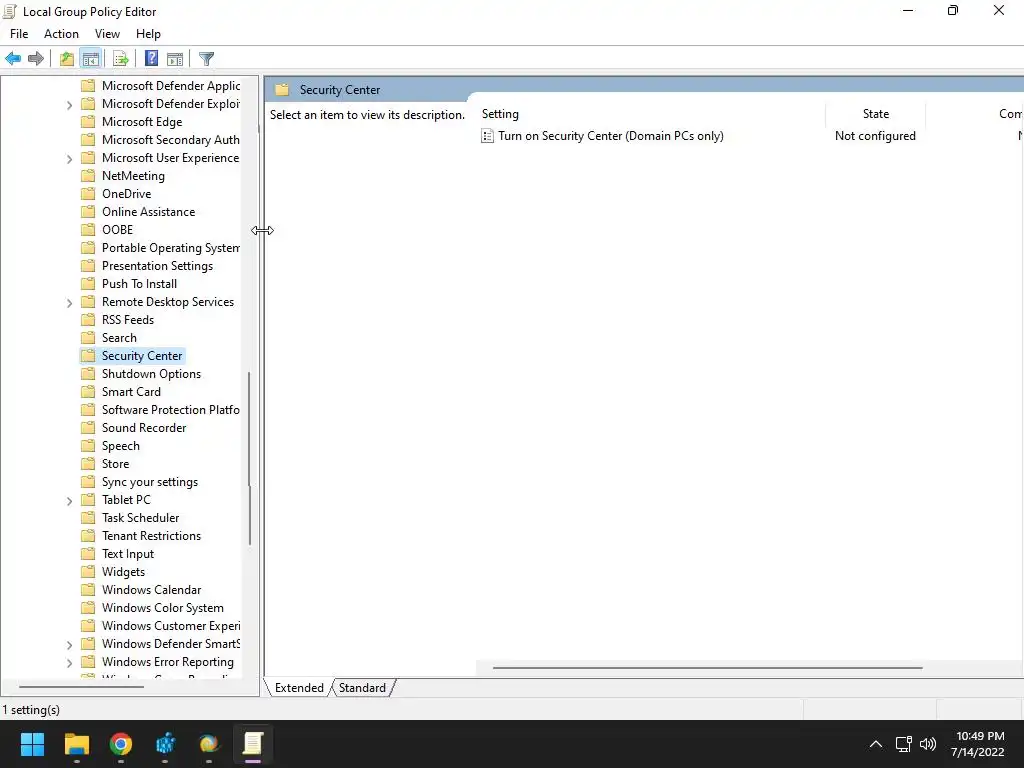Select the RSS Feeds tree folder

point(128,320)
